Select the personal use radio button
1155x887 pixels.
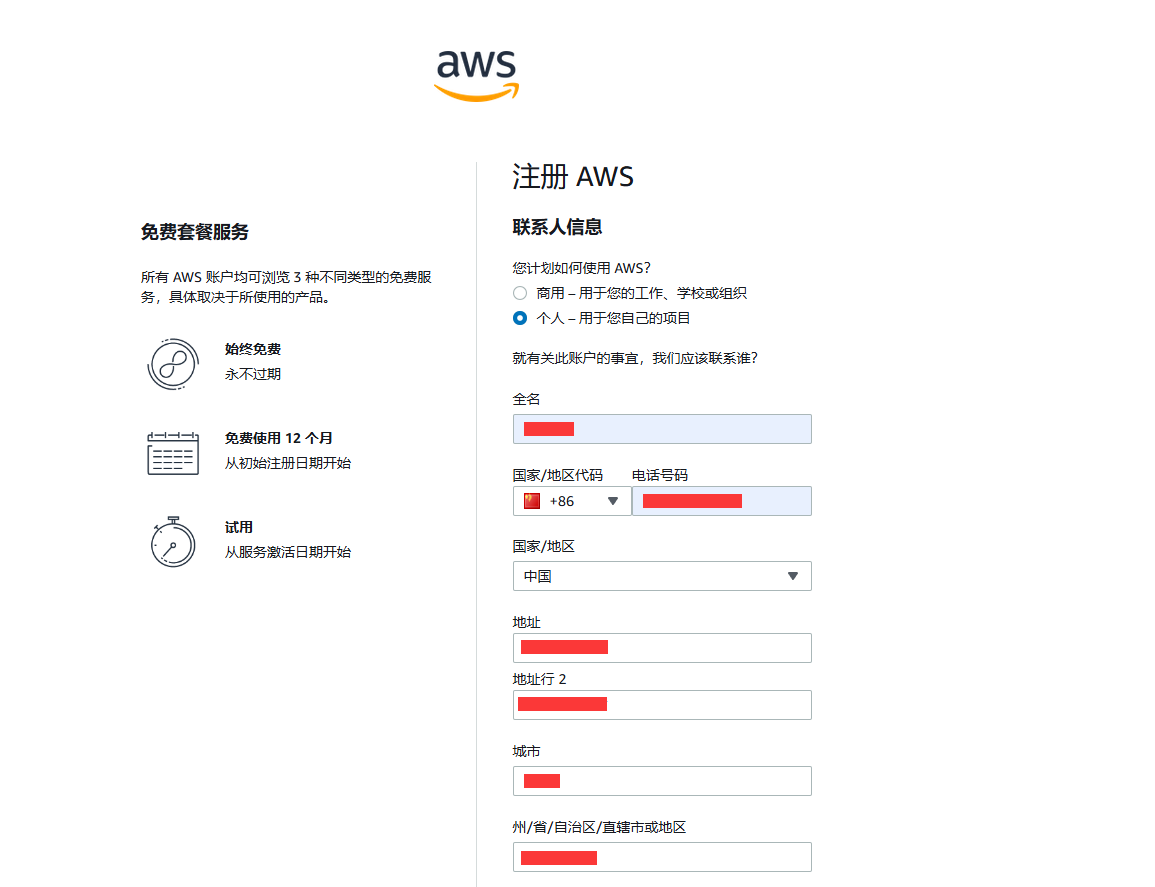(x=520, y=318)
